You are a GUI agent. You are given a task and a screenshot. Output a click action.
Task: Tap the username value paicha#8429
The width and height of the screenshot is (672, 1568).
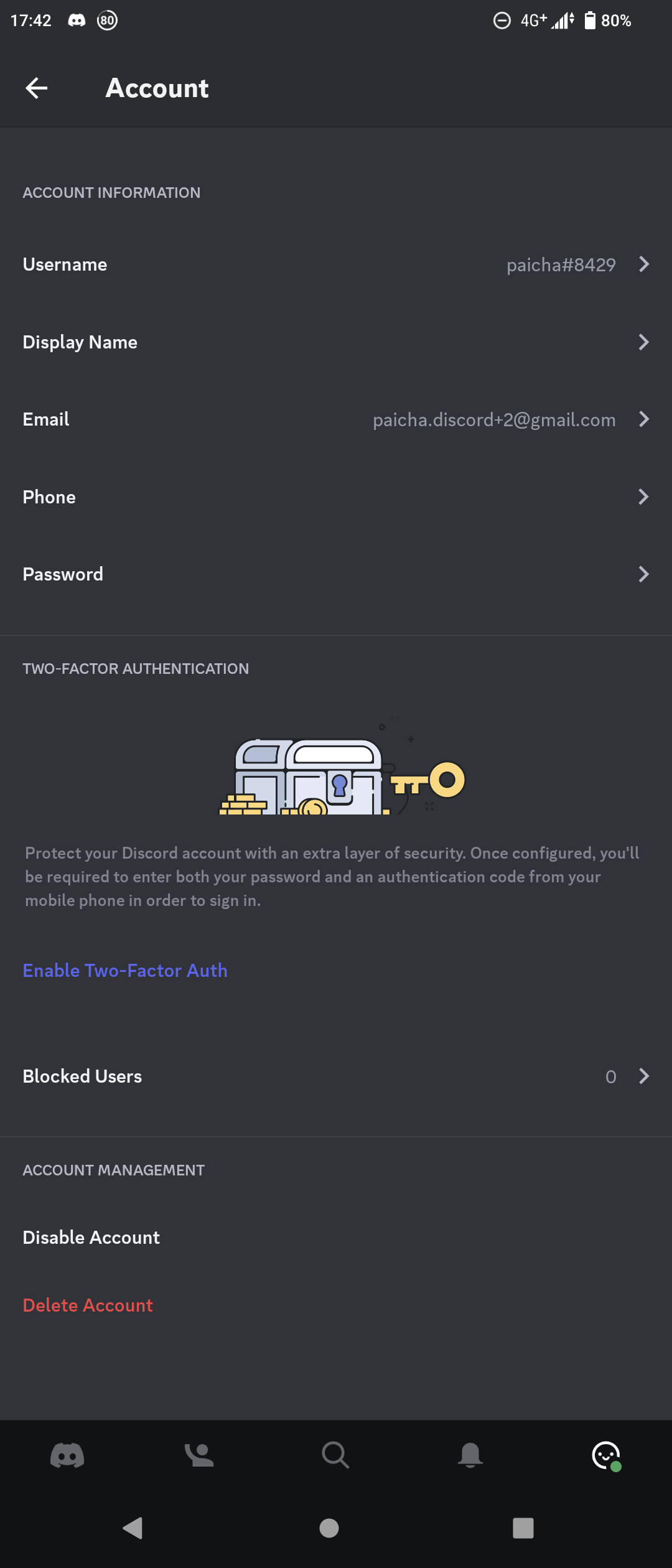[561, 265]
